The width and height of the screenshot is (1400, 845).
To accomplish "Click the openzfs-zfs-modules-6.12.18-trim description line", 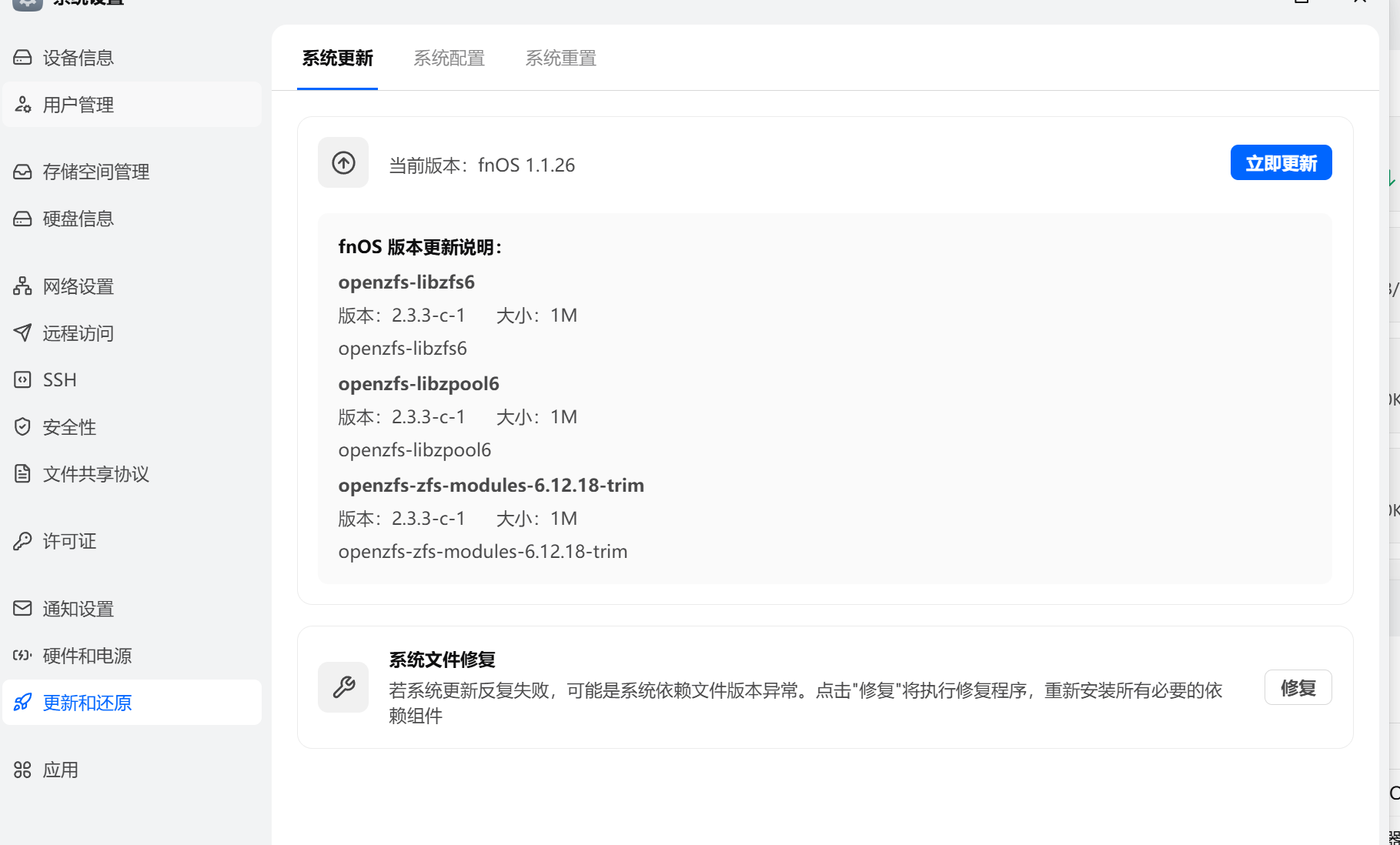I will click(483, 552).
